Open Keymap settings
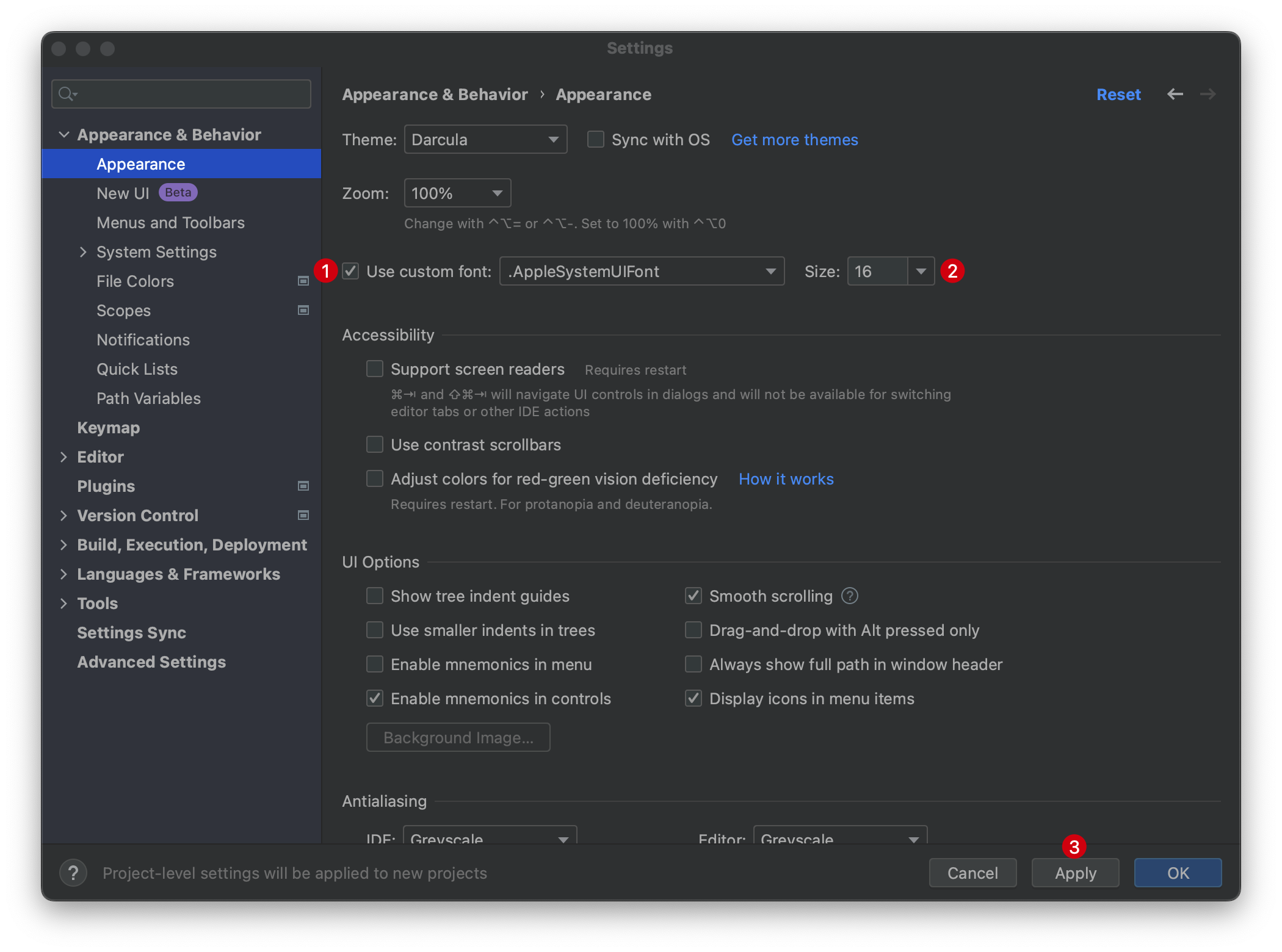Image resolution: width=1282 pixels, height=952 pixels. (109, 427)
